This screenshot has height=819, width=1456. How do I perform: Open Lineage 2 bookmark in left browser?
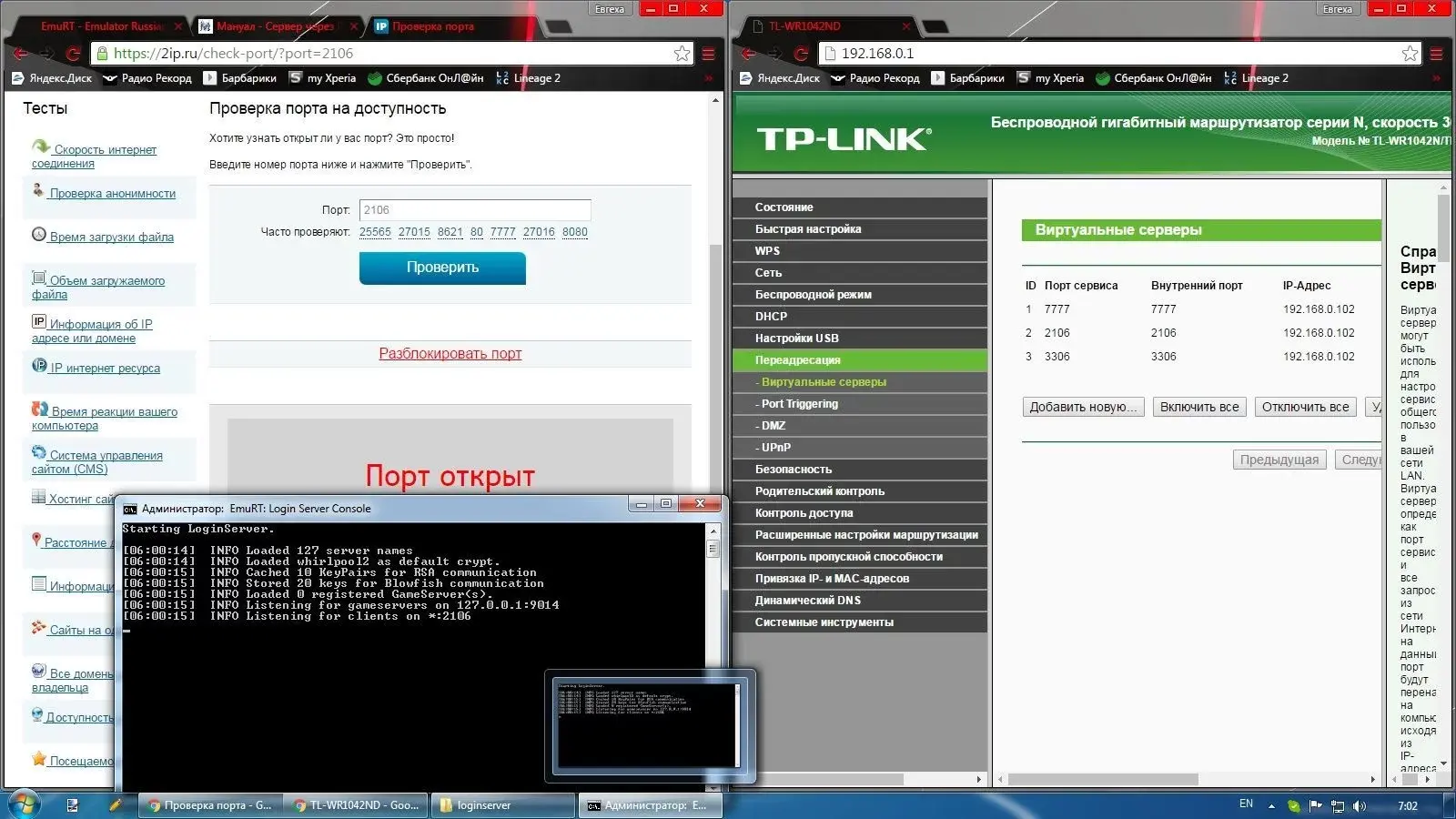pos(529,78)
